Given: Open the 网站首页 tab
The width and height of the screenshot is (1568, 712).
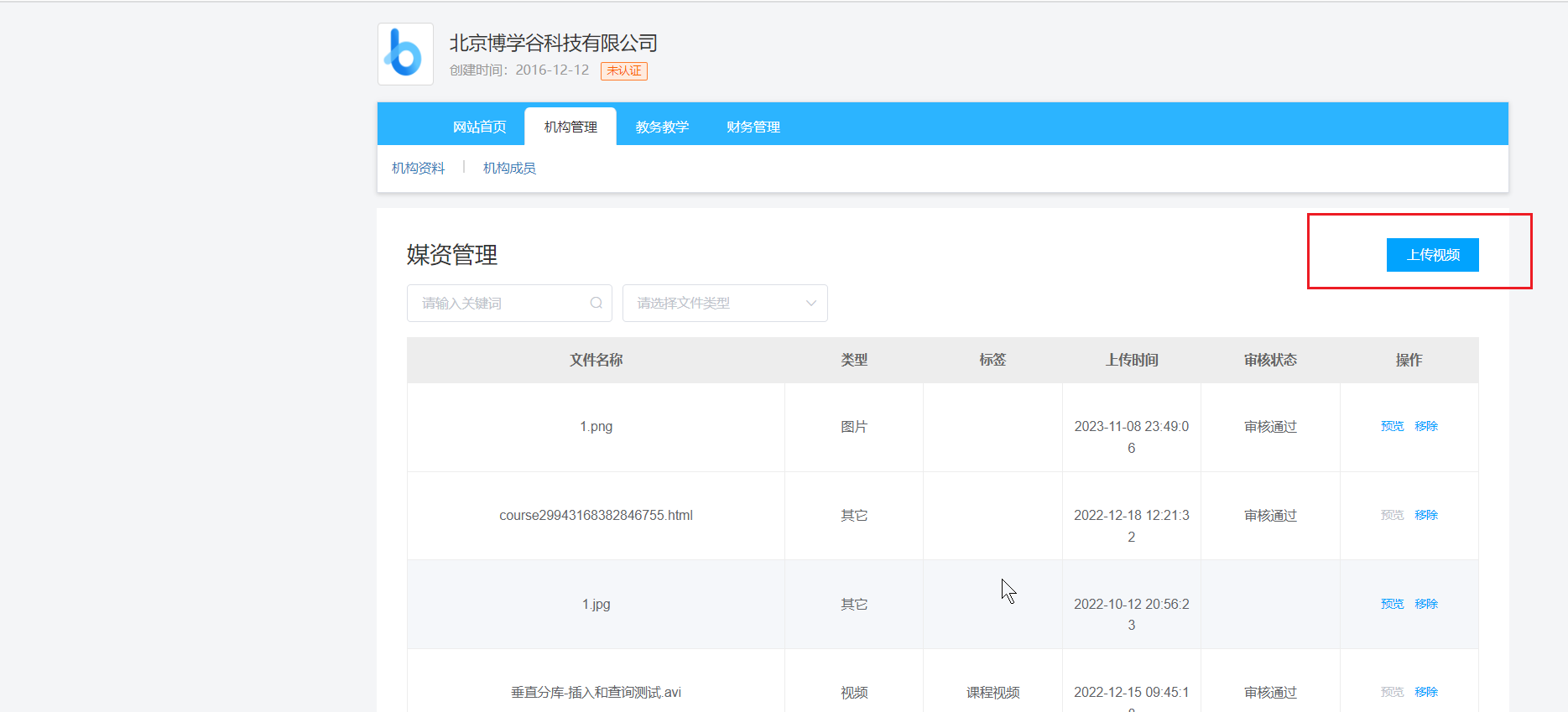Looking at the screenshot, I should pos(480,127).
